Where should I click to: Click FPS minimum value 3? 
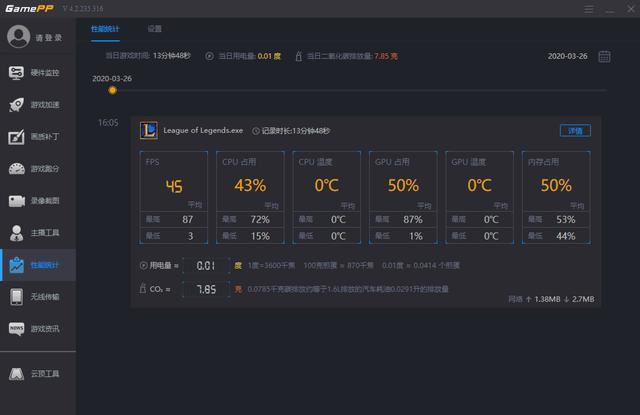(190, 236)
